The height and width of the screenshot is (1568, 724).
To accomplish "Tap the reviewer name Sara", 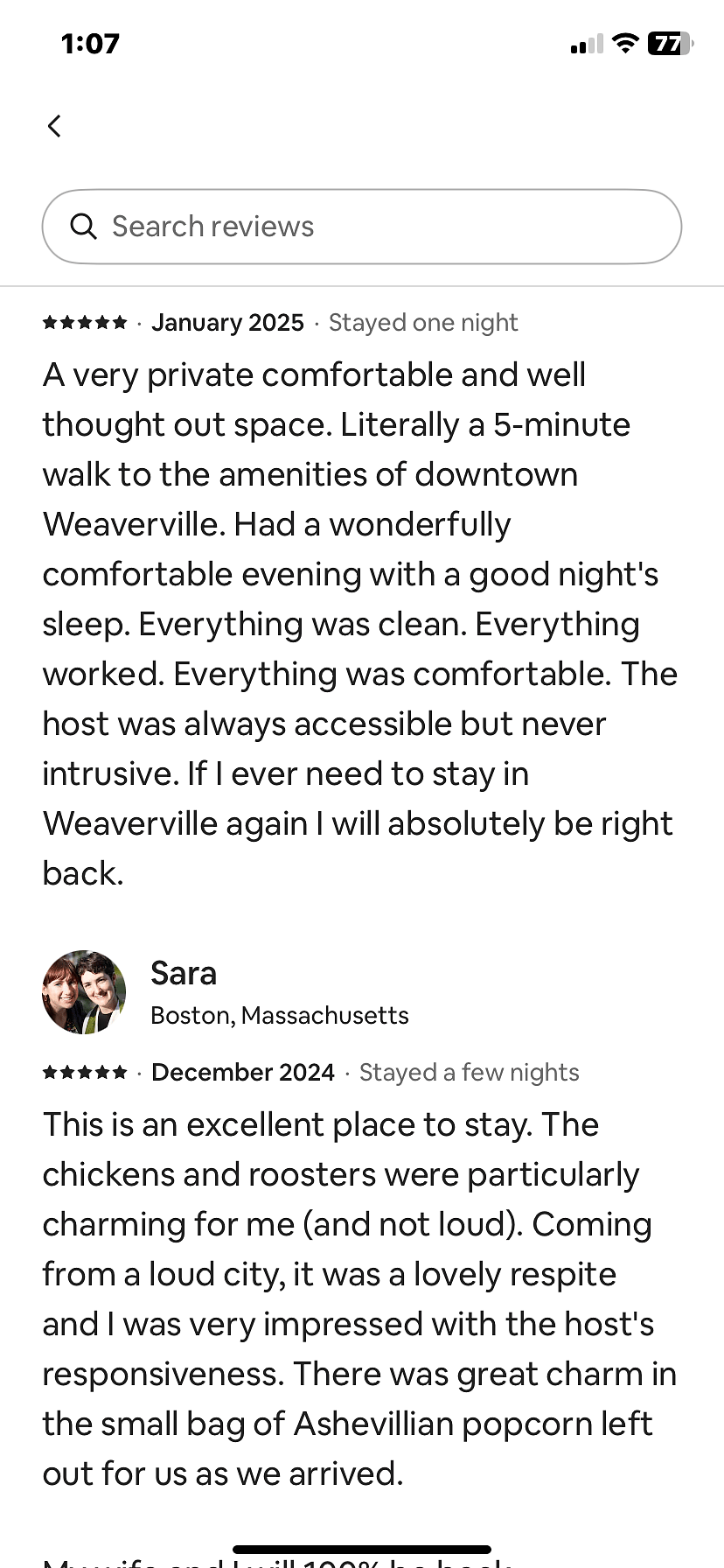I will point(184,973).
